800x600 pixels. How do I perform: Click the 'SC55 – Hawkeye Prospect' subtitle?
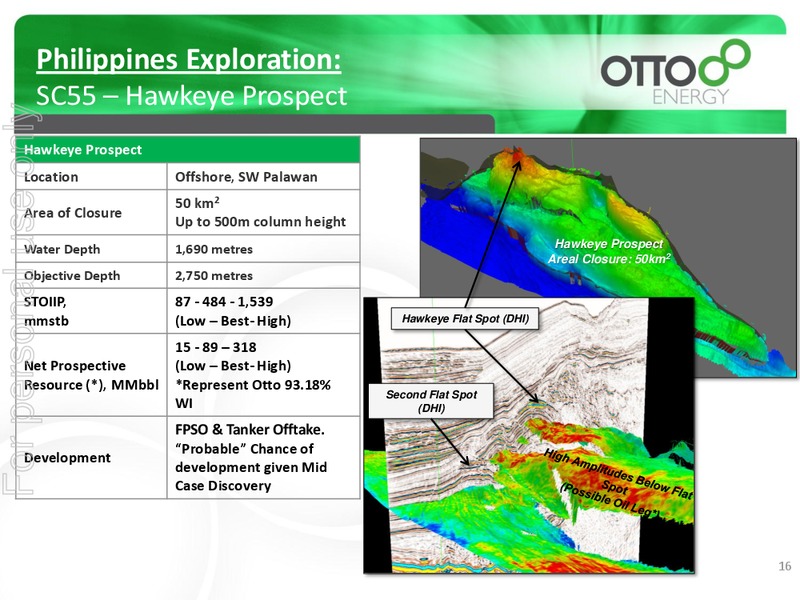[x=191, y=95]
